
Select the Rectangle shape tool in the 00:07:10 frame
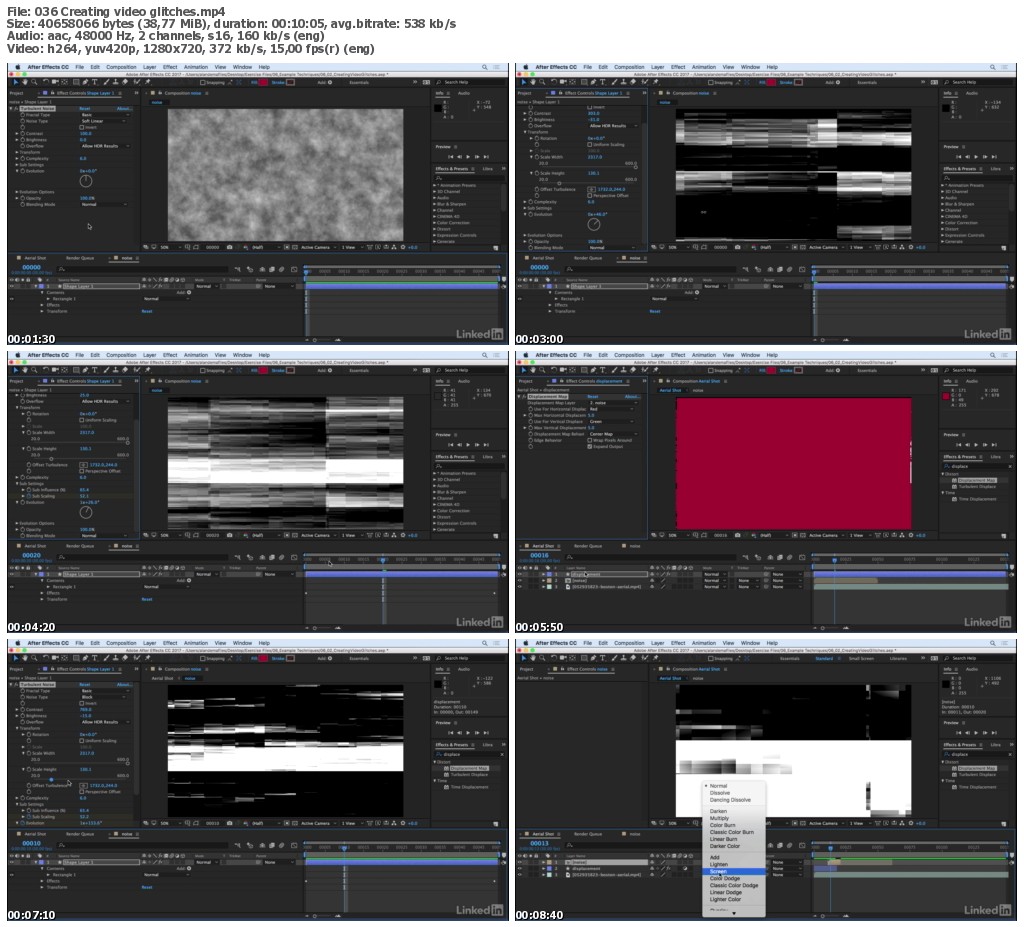[x=75, y=659]
